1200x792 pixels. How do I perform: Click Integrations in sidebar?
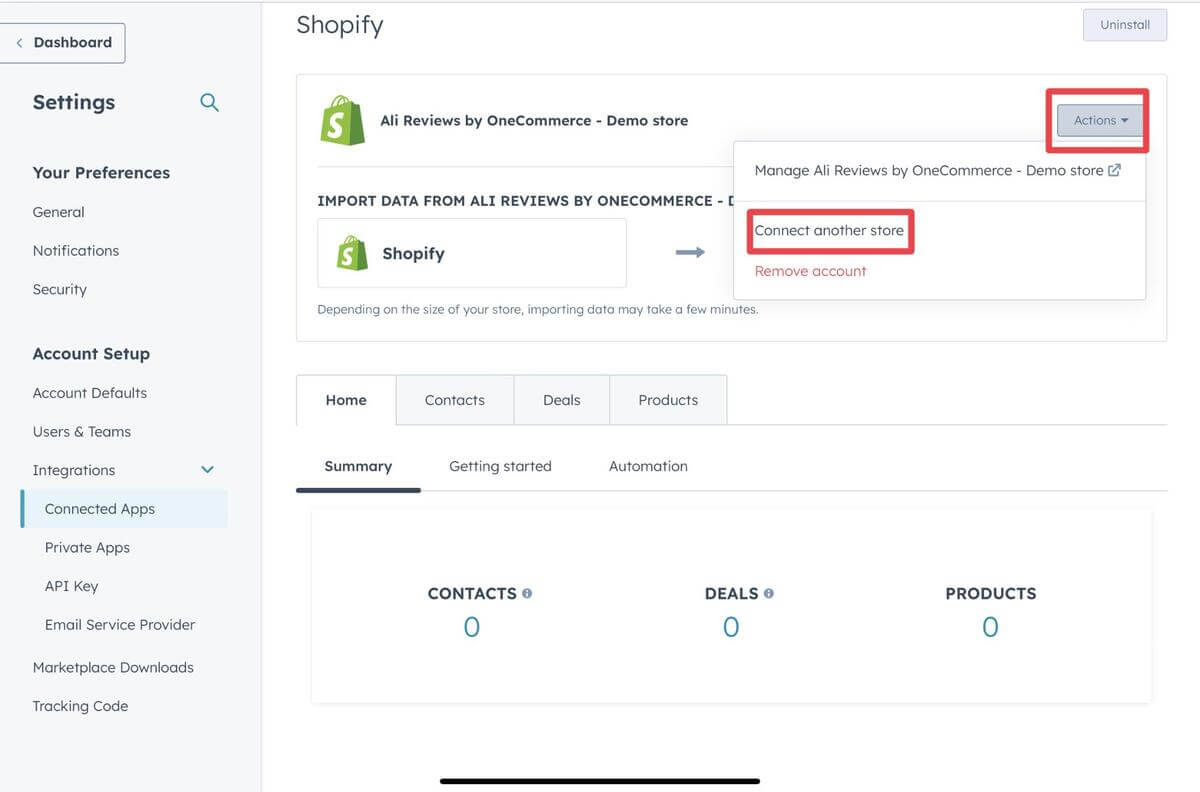pos(73,470)
